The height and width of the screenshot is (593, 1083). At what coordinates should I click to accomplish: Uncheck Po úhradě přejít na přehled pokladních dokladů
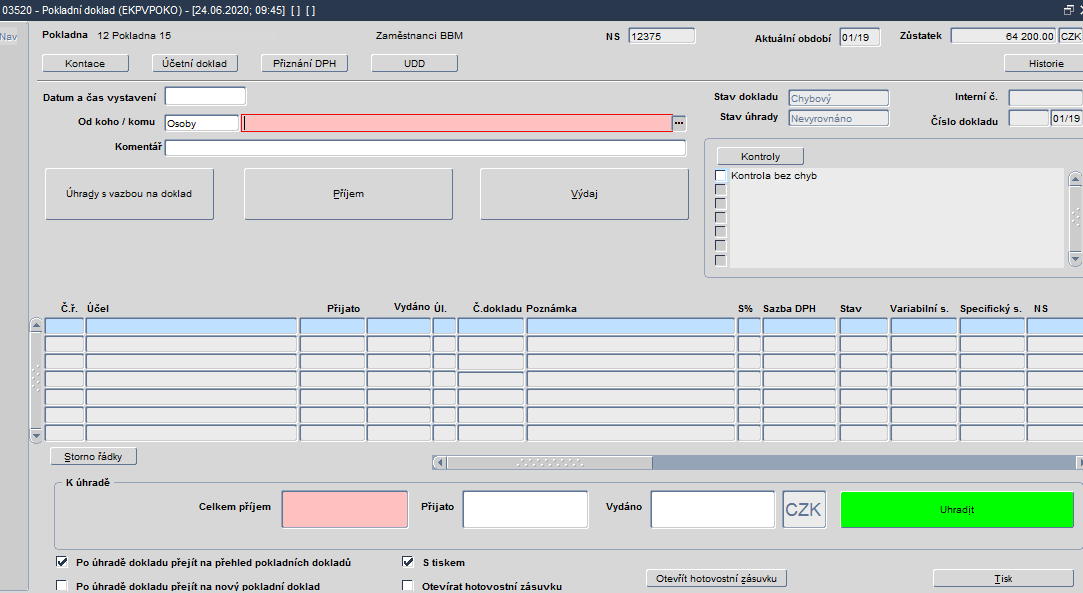(x=63, y=562)
